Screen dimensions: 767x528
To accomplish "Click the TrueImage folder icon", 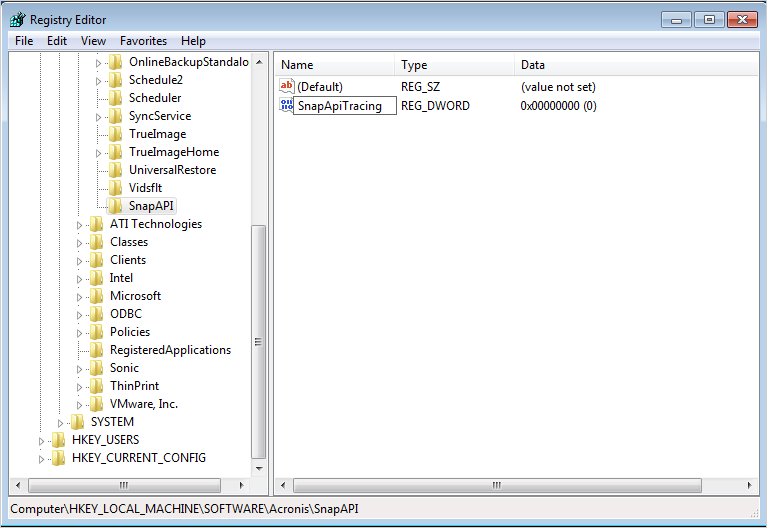I will [116, 134].
